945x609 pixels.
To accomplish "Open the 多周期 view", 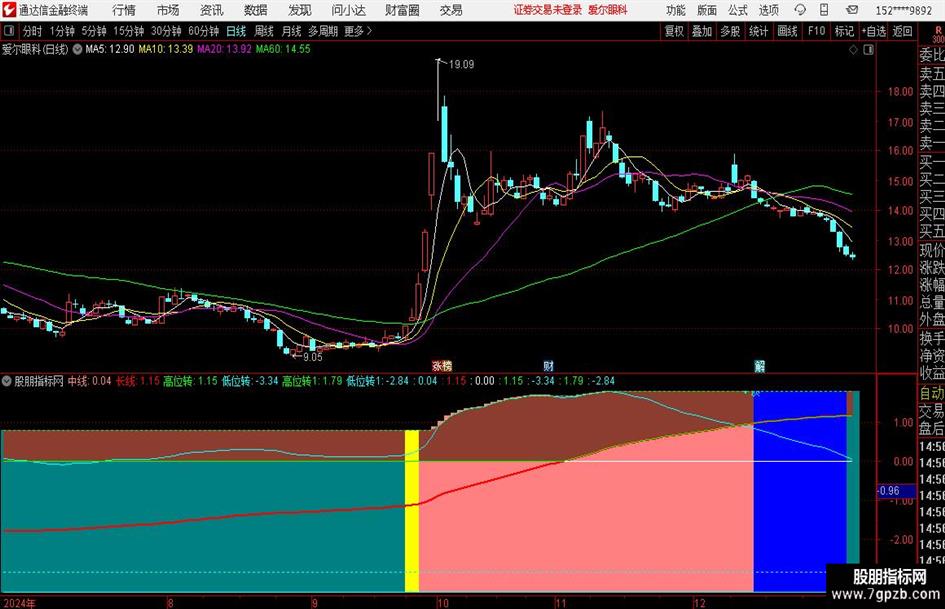I will coord(323,31).
